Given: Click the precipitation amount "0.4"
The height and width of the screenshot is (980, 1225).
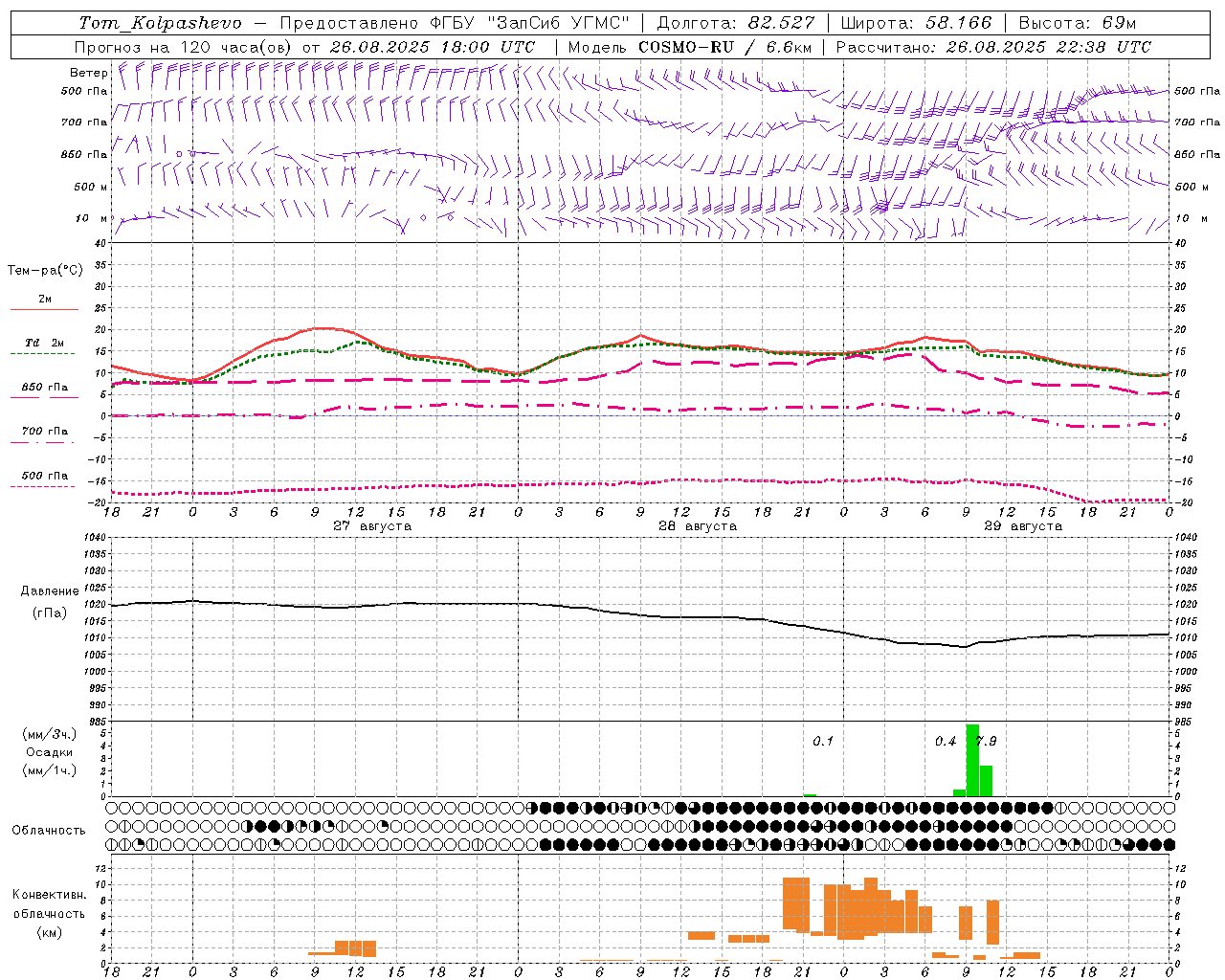Looking at the screenshot, I should (946, 742).
